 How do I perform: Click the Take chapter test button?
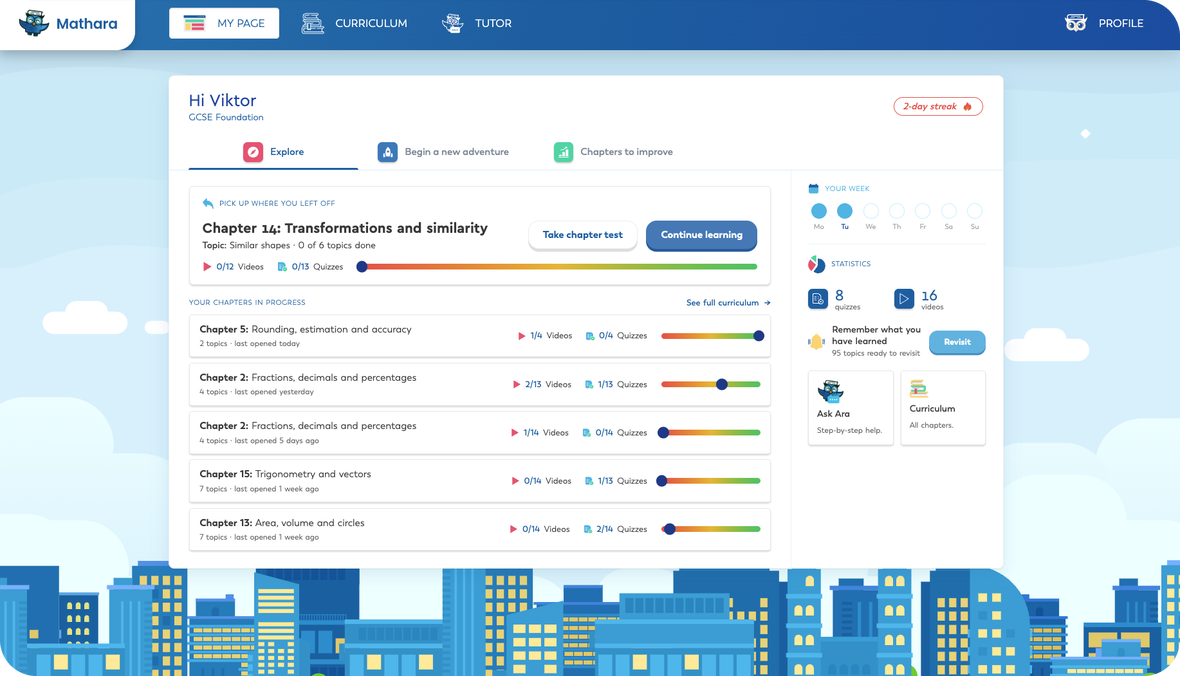[x=582, y=235]
